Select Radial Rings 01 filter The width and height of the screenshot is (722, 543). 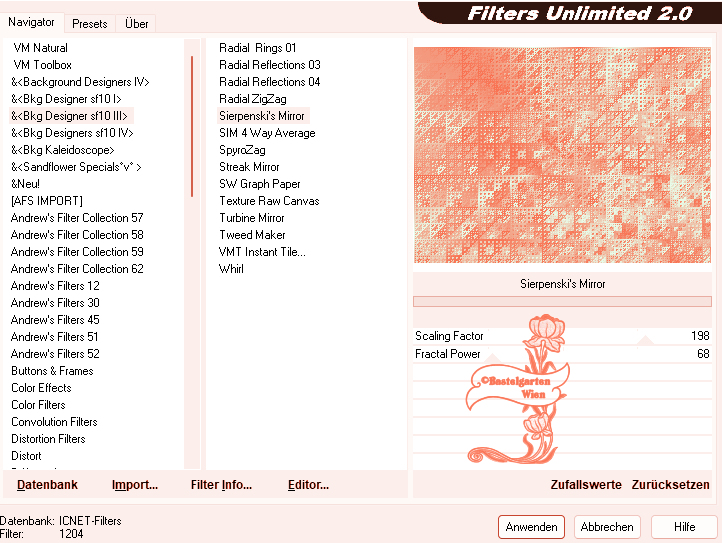tap(257, 48)
